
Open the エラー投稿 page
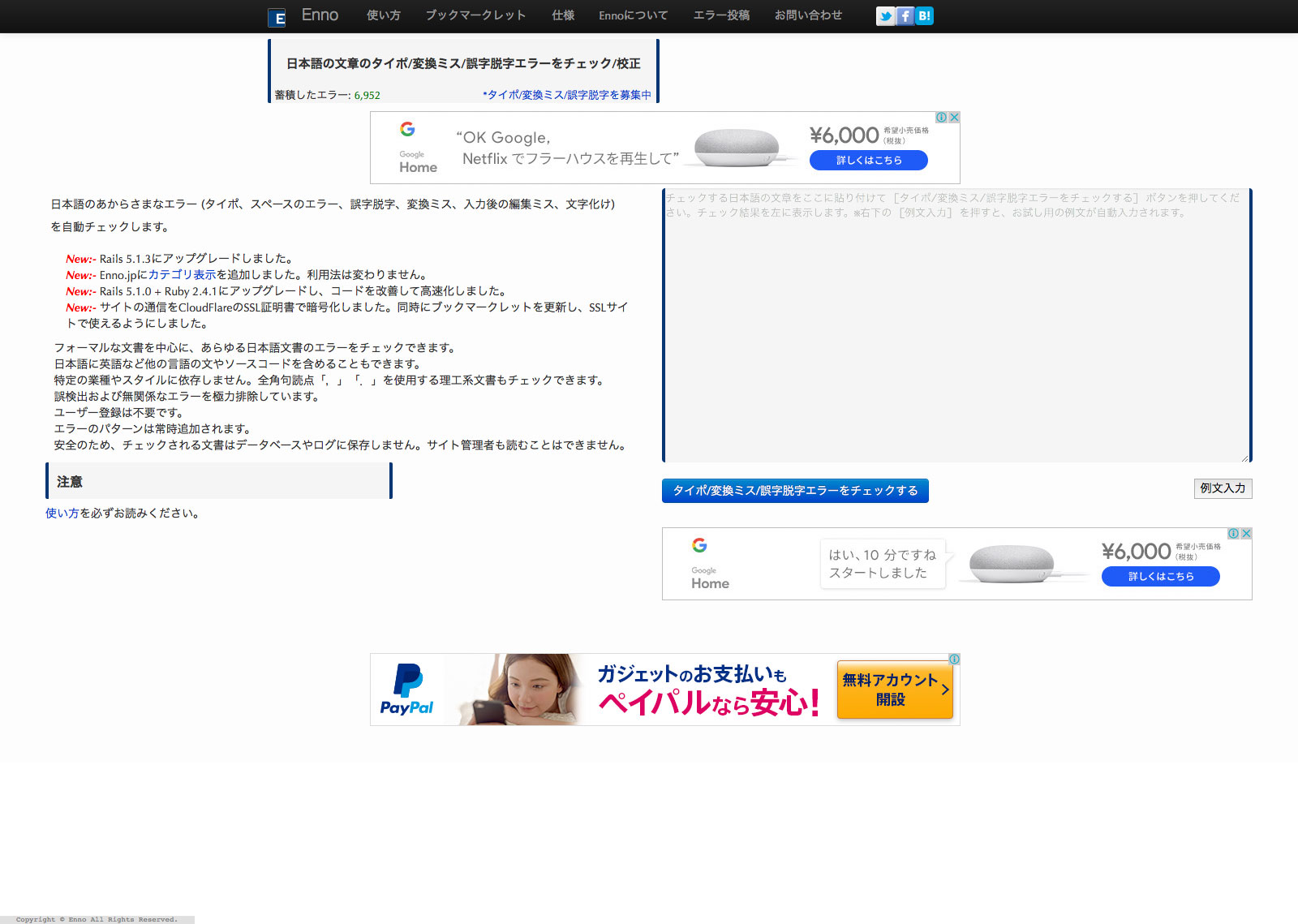click(x=720, y=15)
